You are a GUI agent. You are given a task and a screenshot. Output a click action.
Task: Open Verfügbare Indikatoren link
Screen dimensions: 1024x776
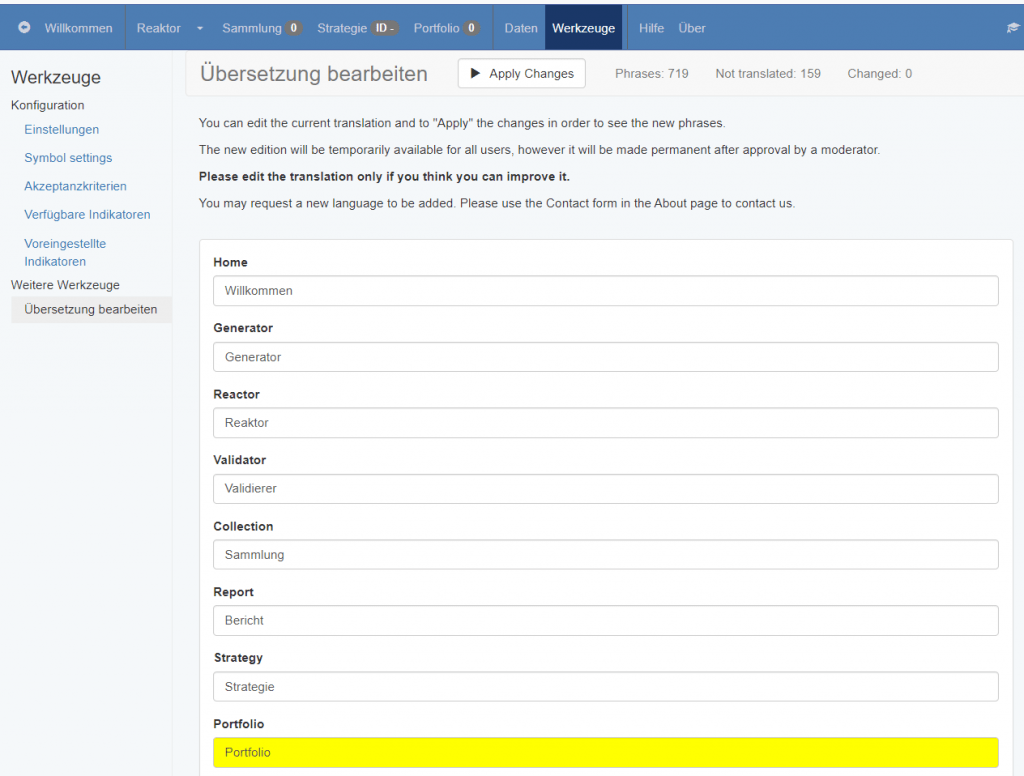[87, 214]
